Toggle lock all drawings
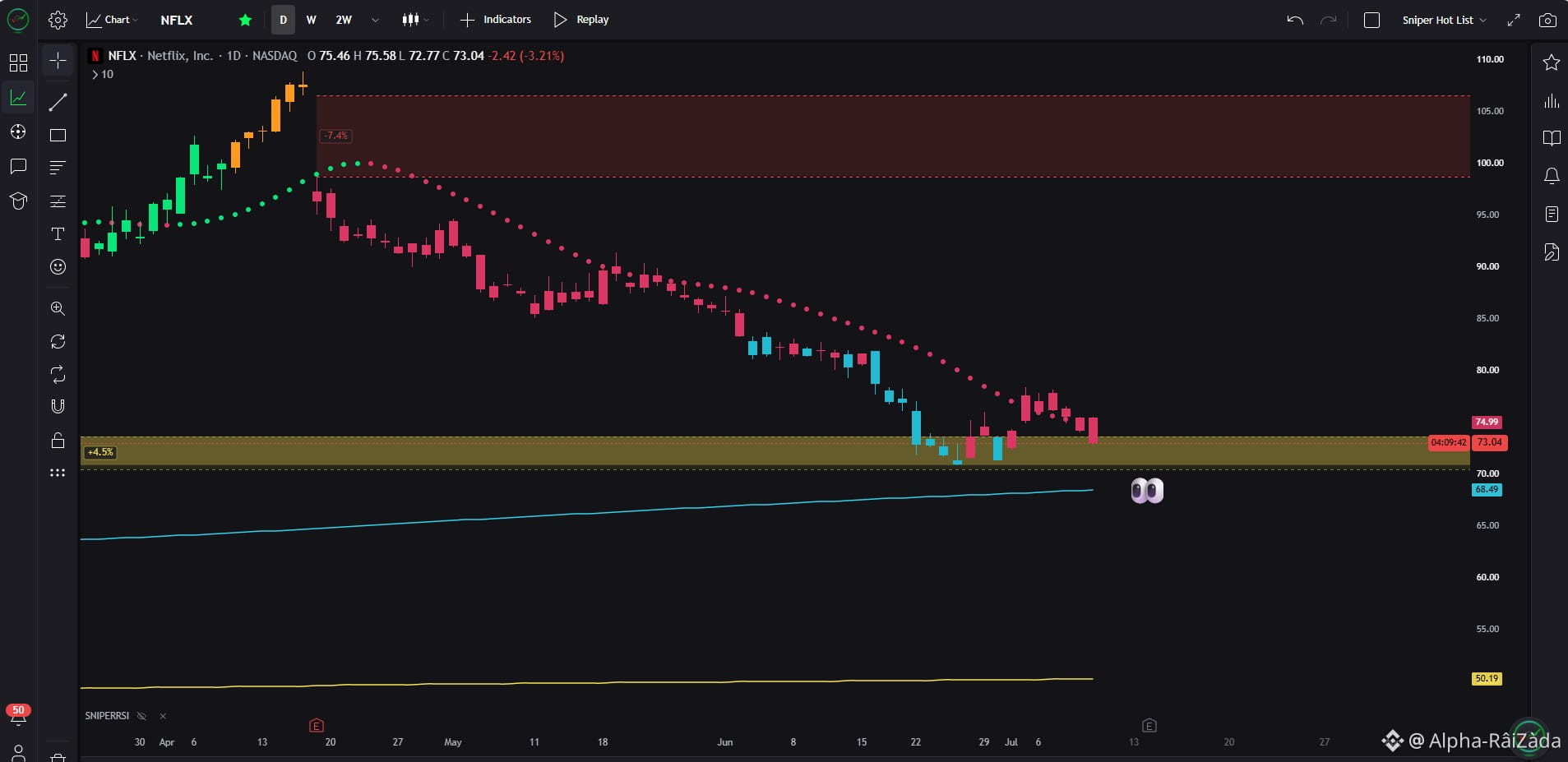 point(58,440)
